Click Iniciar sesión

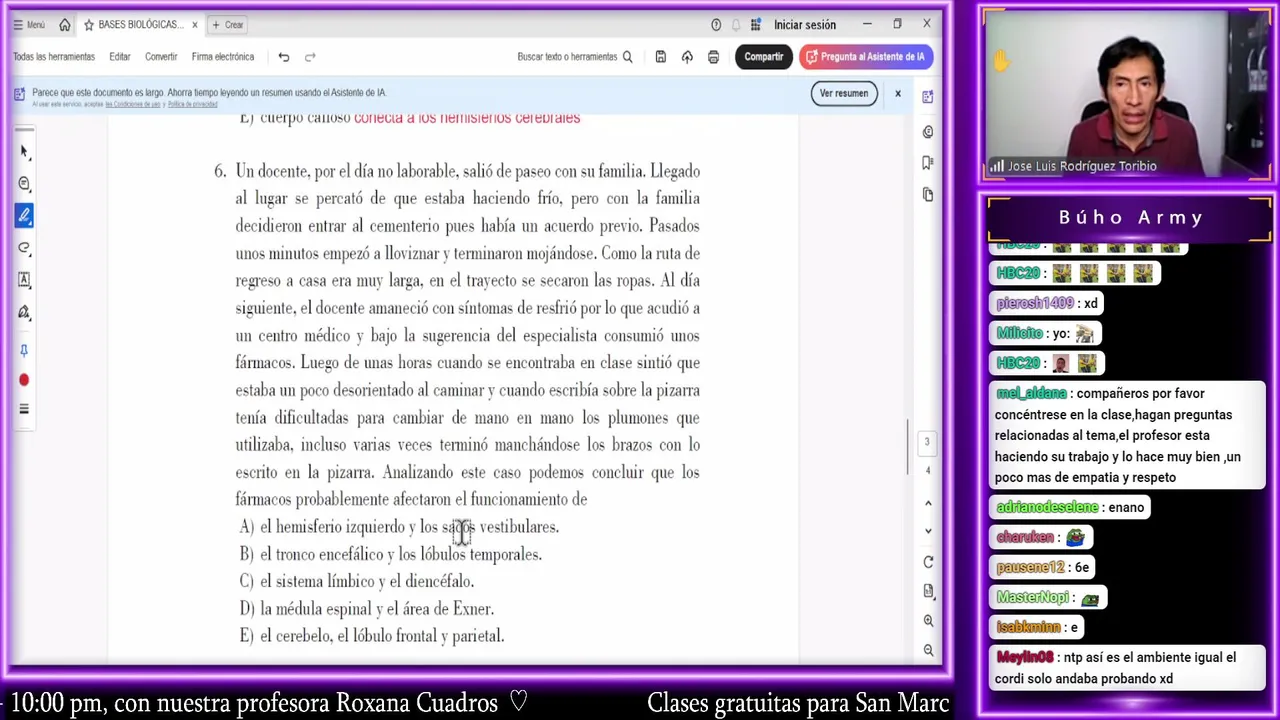point(804,25)
